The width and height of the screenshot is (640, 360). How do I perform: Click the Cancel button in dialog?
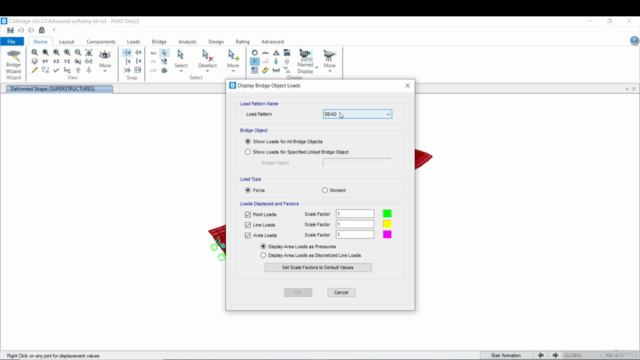(x=341, y=292)
